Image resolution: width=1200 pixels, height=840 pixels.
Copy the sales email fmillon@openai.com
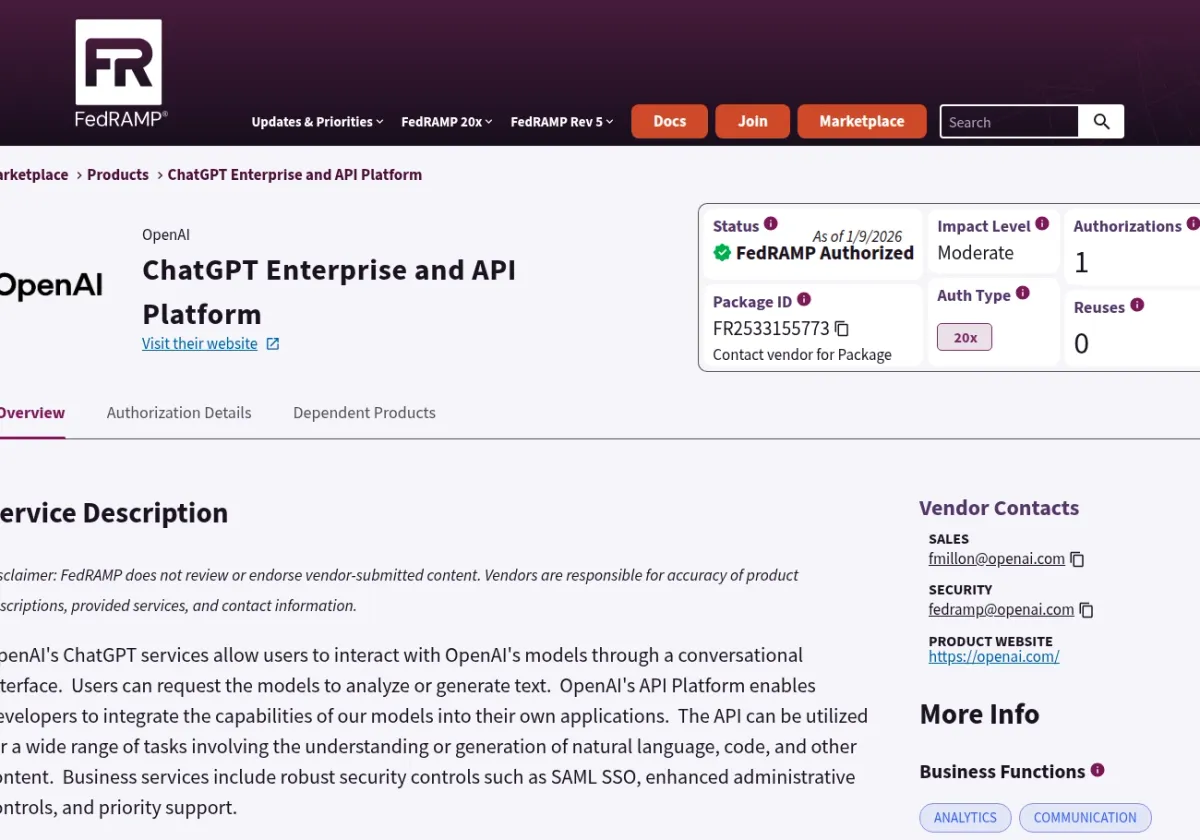tap(1077, 559)
